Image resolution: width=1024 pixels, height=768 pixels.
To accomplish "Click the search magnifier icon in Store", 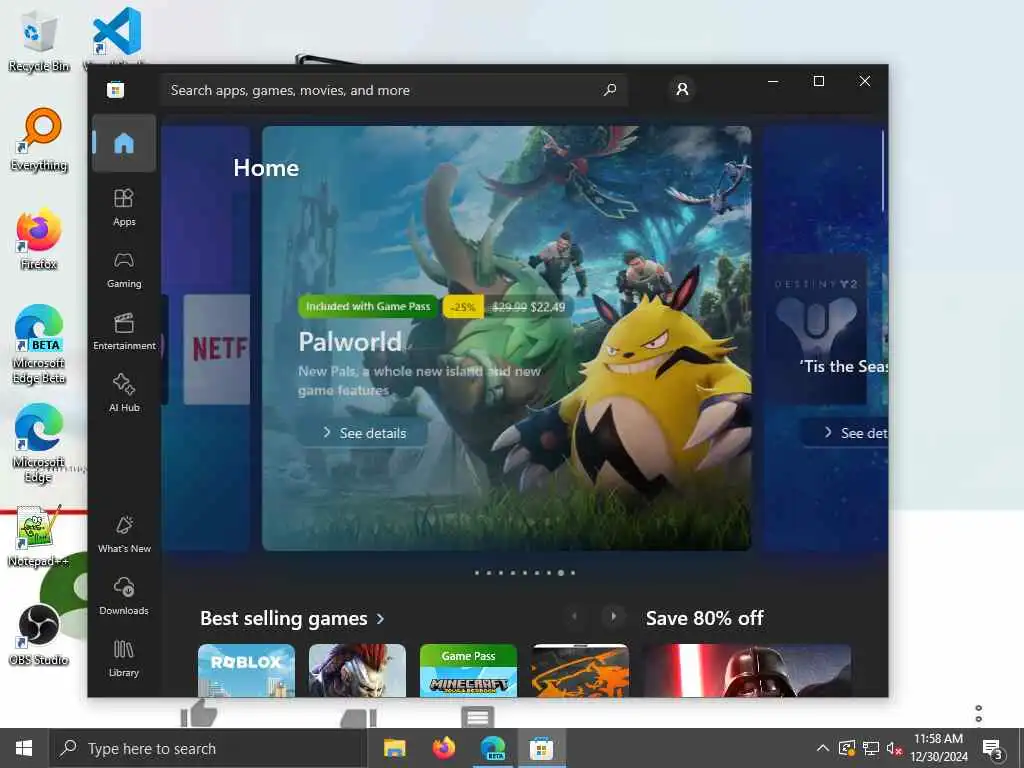I will tap(610, 89).
